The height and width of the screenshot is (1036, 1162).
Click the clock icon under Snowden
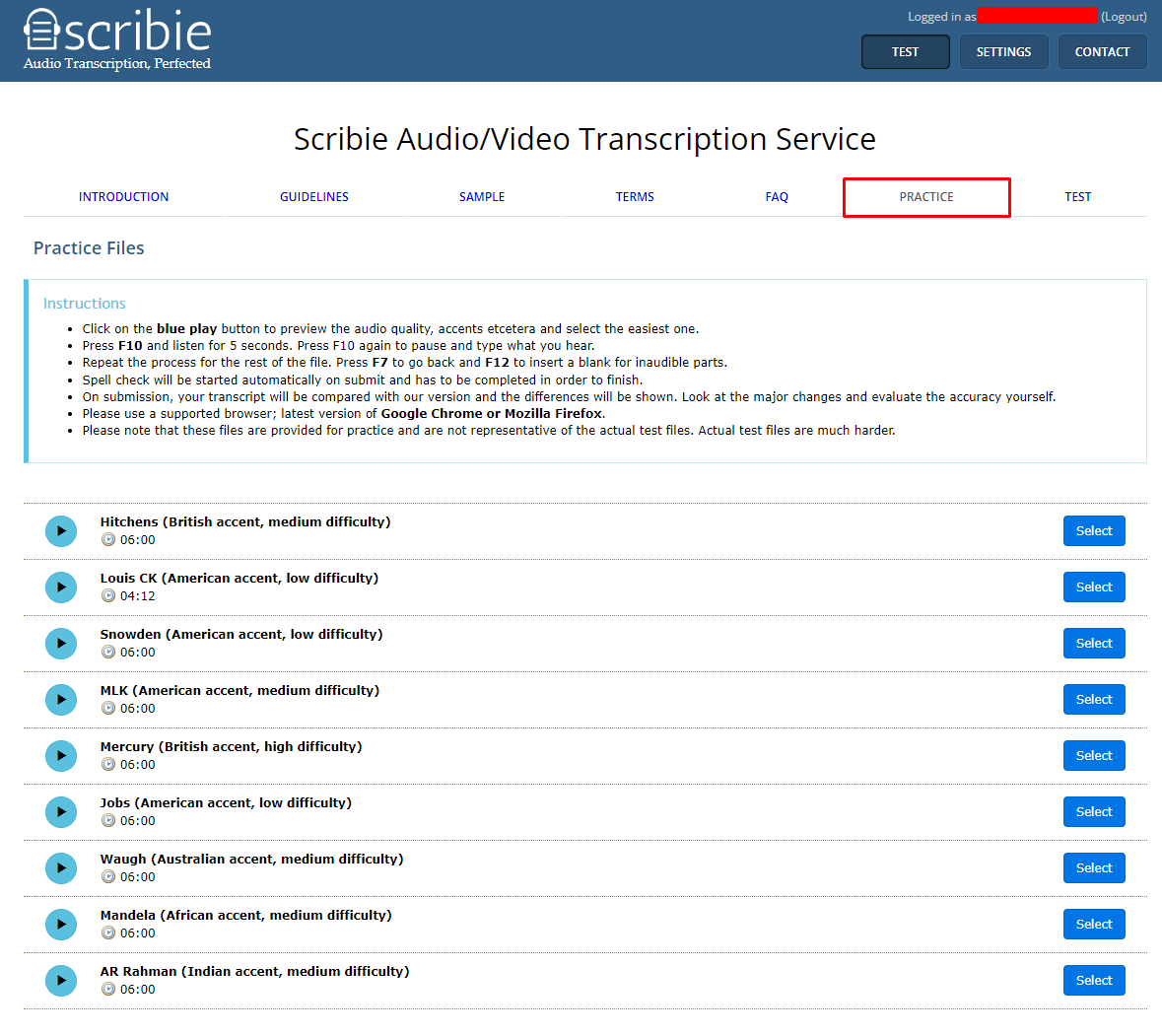(x=108, y=653)
